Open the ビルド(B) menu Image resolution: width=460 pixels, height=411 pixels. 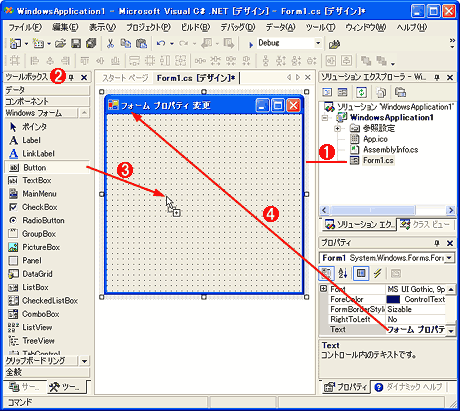195,27
